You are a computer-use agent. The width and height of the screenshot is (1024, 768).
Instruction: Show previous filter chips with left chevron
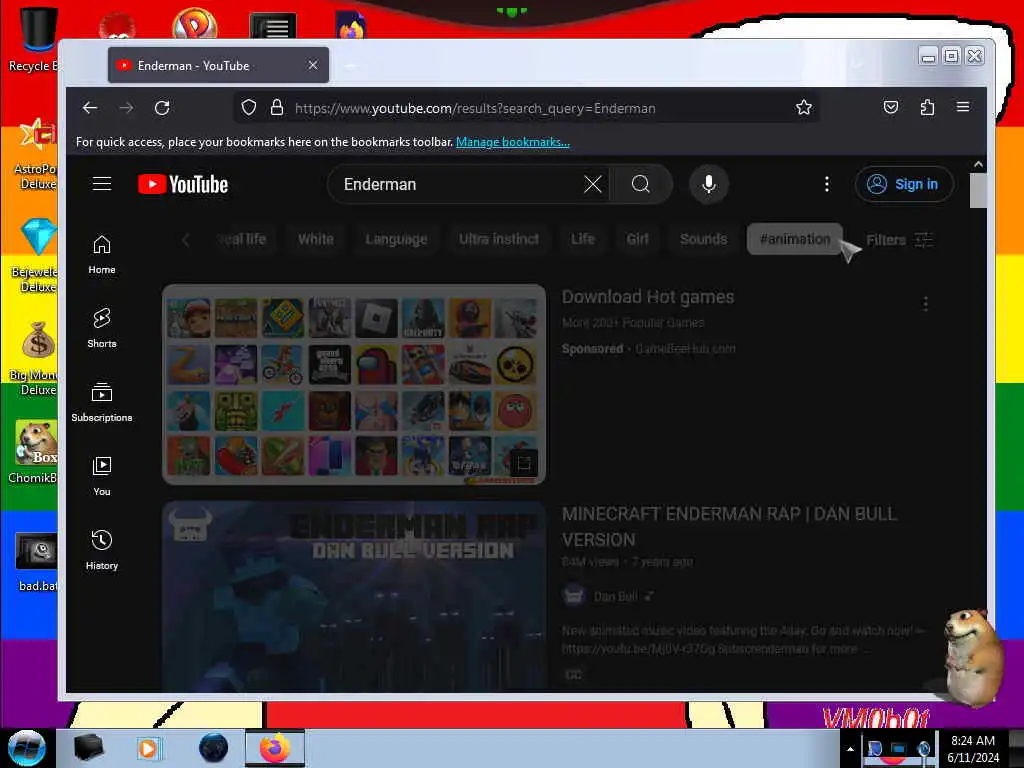point(185,240)
